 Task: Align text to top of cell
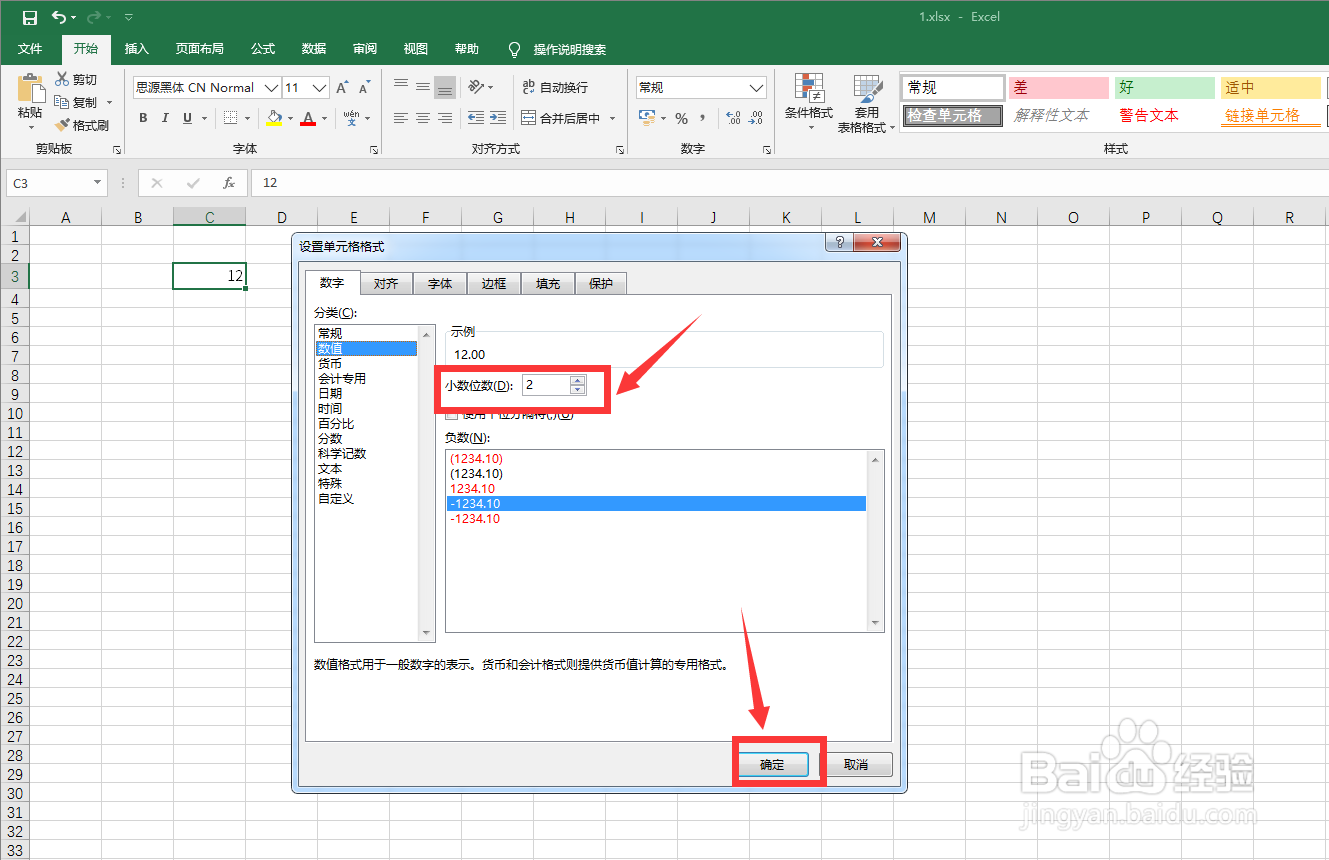pos(400,87)
